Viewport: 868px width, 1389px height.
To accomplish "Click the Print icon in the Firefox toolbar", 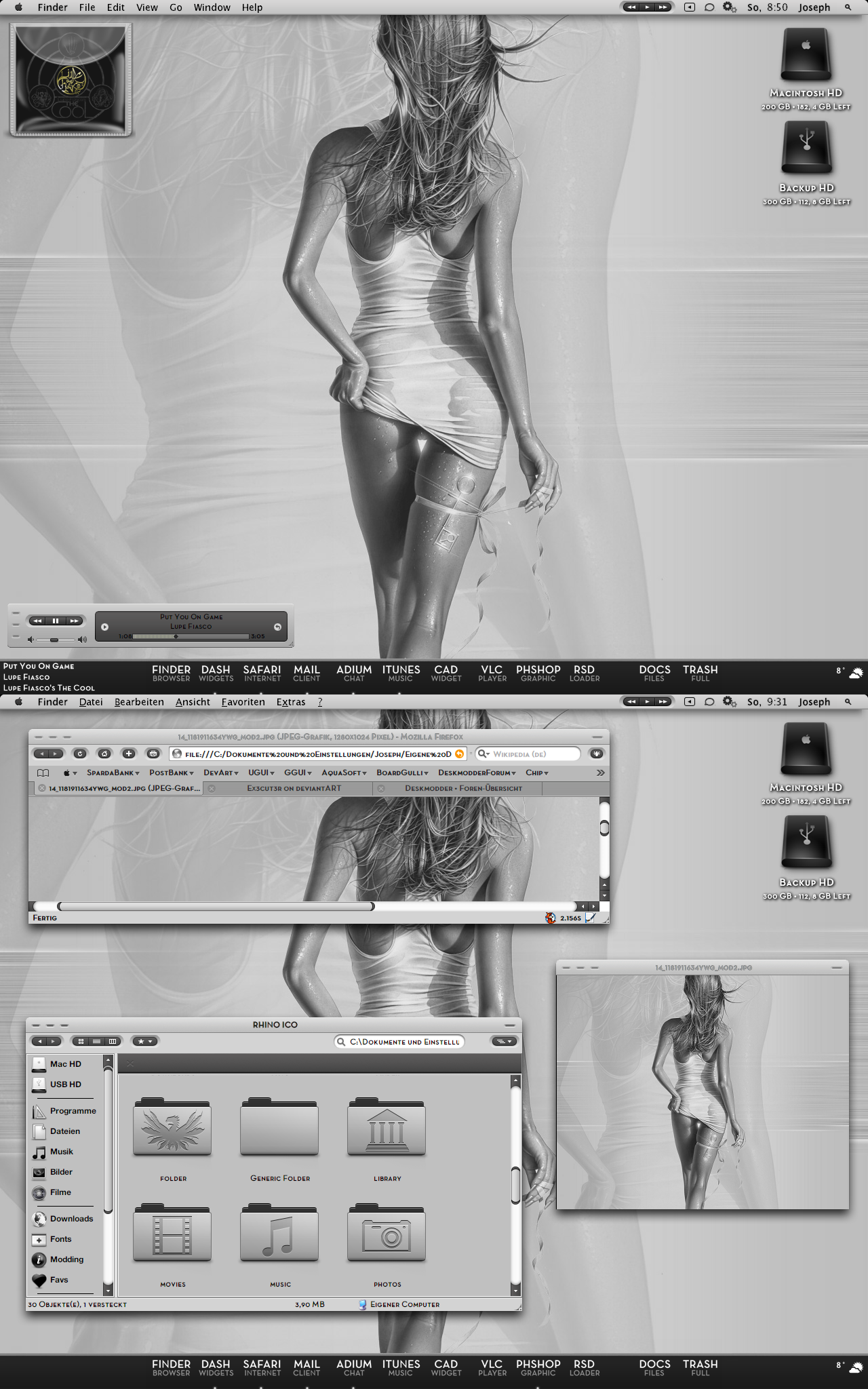I will pos(153,754).
